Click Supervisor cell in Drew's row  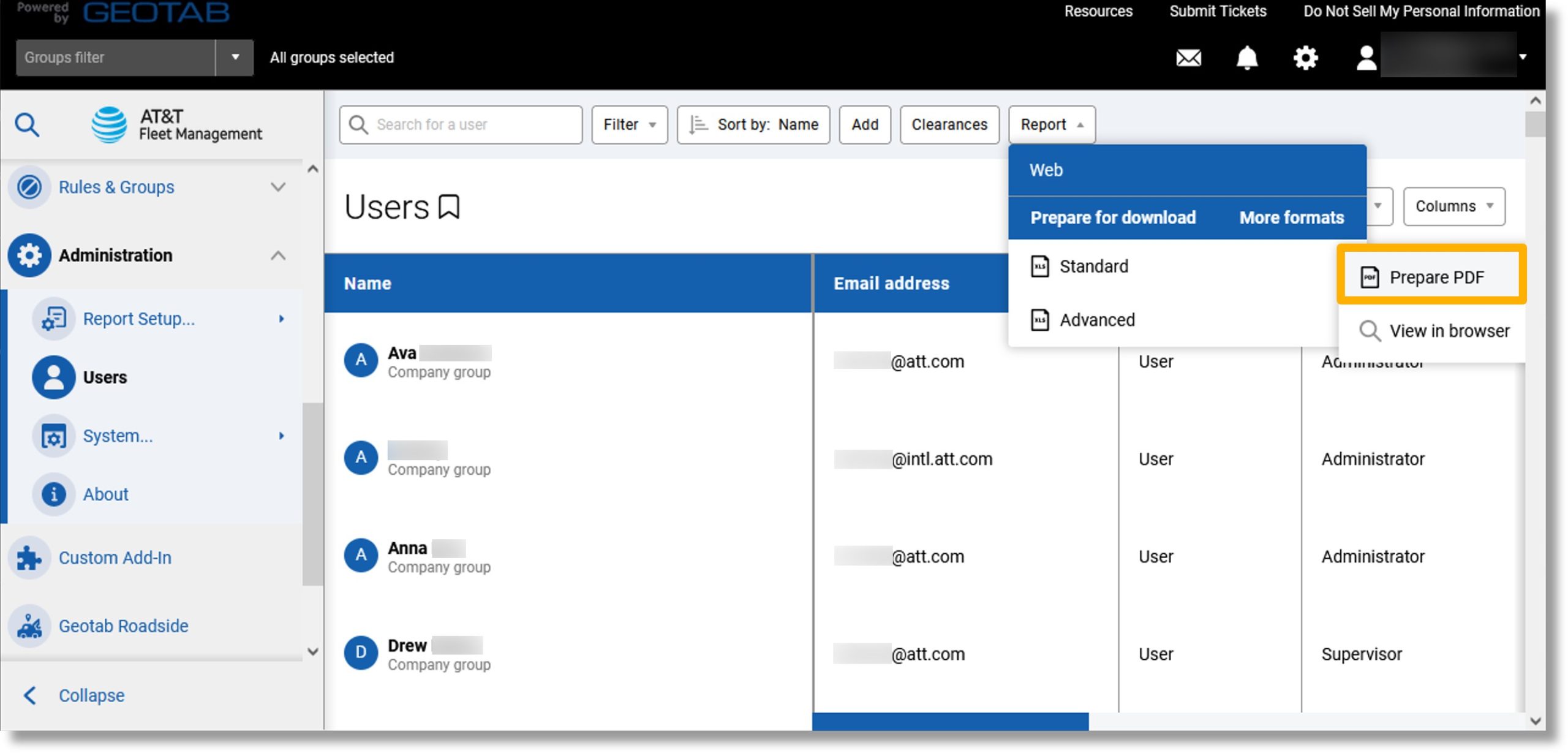(1361, 654)
